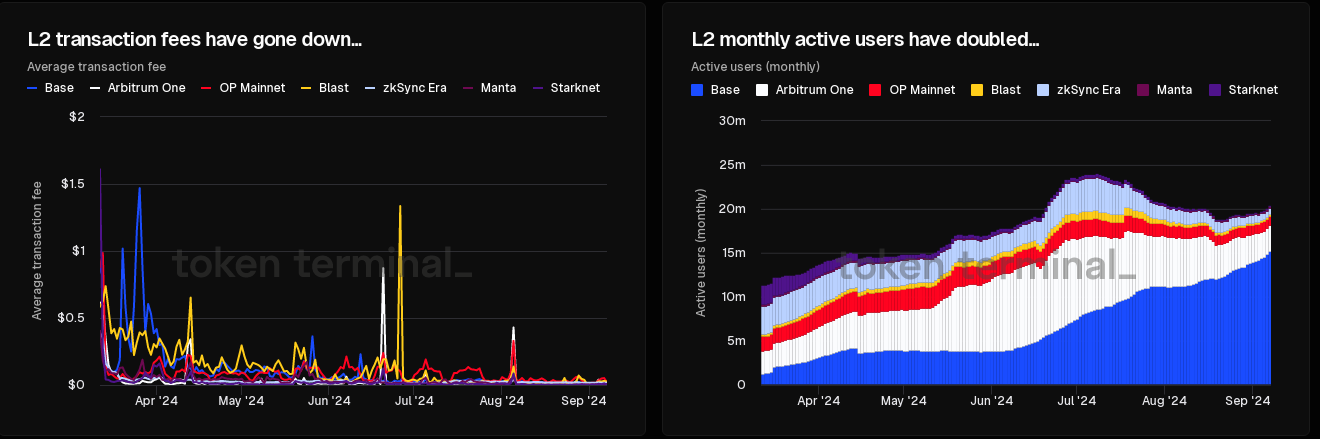Click the rotated 'Active users (monthly)' y-axis title
Screen dimensions: 1320x439
coord(702,253)
